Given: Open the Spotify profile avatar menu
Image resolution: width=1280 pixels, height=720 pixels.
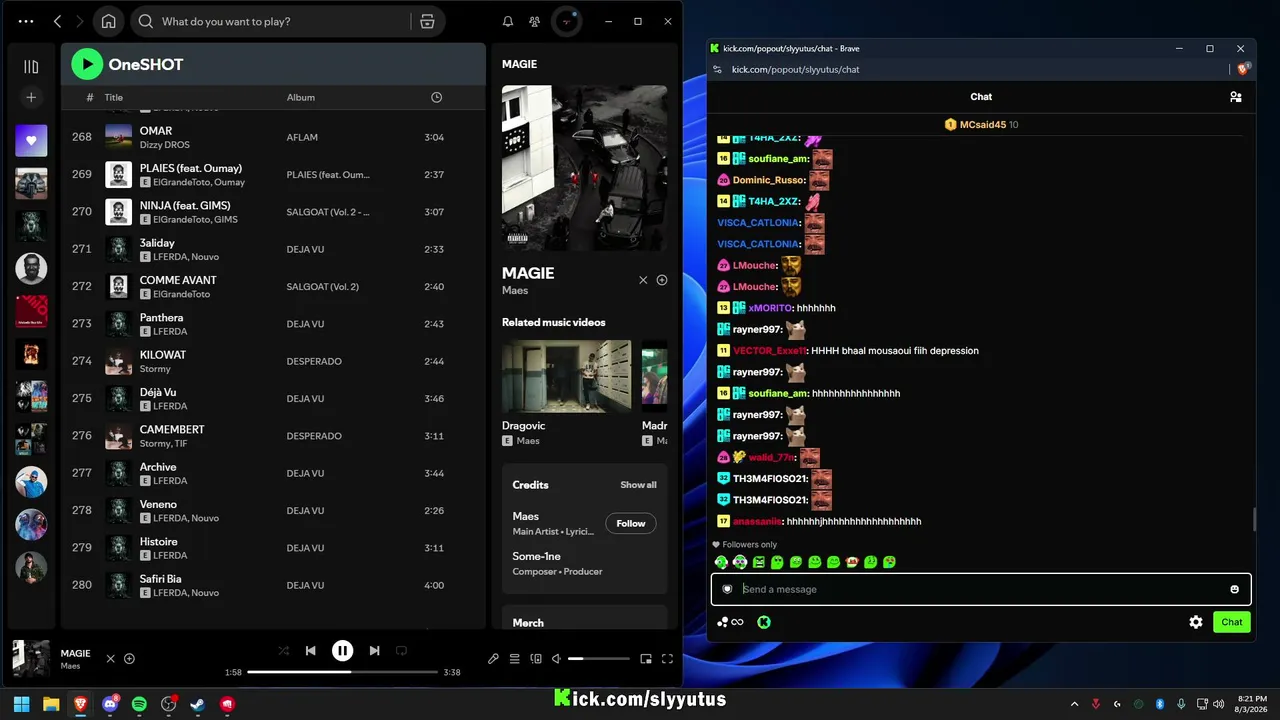Looking at the screenshot, I should click(x=567, y=21).
